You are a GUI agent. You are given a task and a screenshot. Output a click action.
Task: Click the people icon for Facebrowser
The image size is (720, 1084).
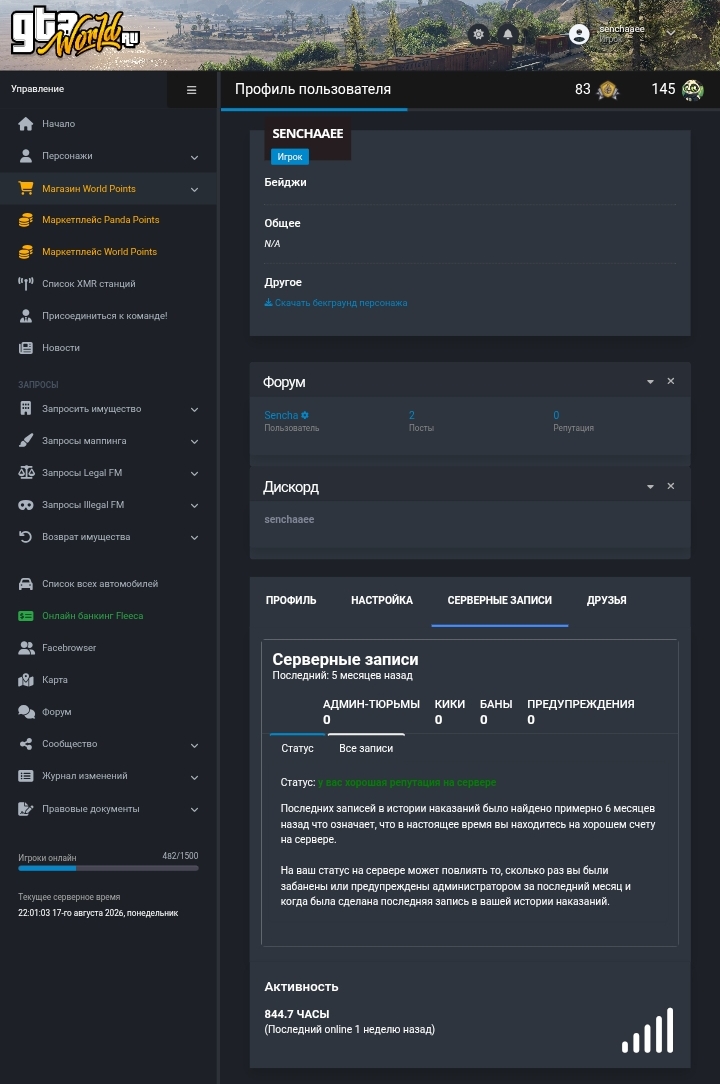point(26,648)
